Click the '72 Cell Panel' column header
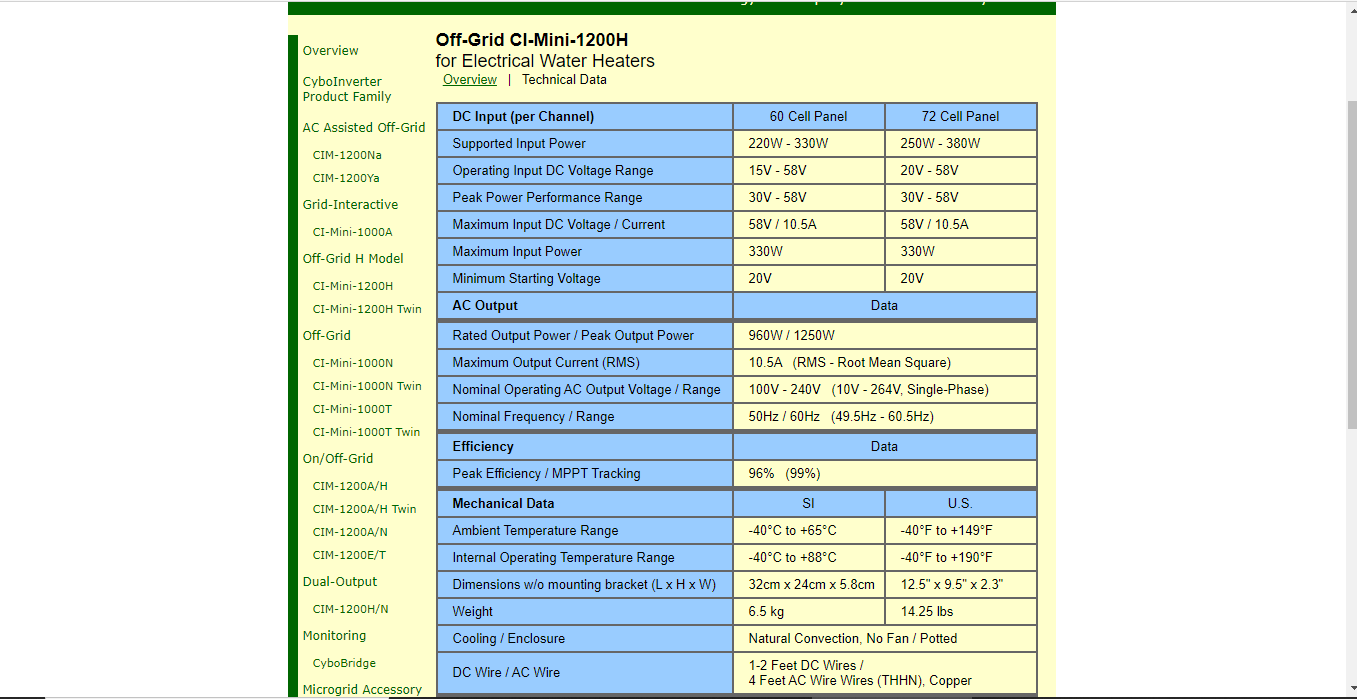This screenshot has height=699, width=1357. (x=961, y=116)
